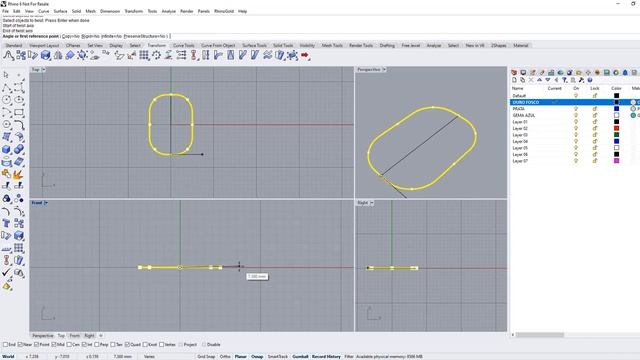Viewport: 640px width, 360px height.
Task: Open the layer panel help icon
Action: pyautogui.click(x=590, y=80)
